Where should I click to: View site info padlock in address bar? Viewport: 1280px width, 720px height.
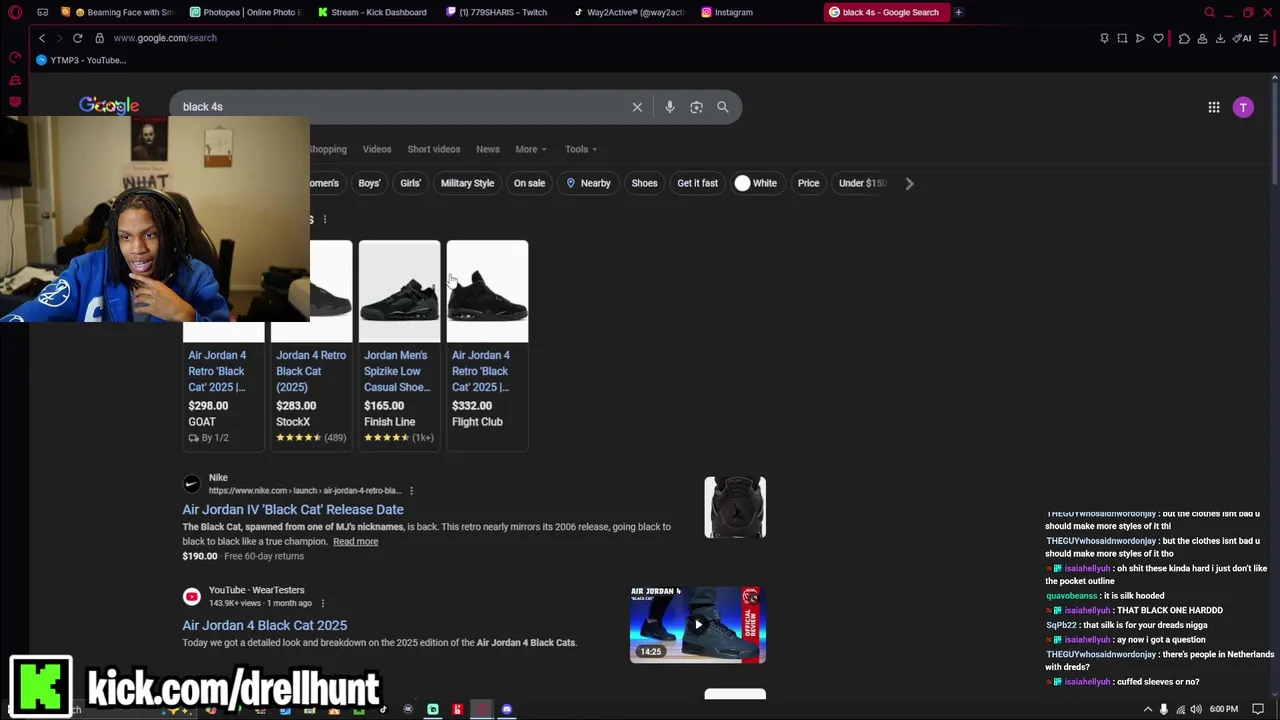(x=99, y=38)
